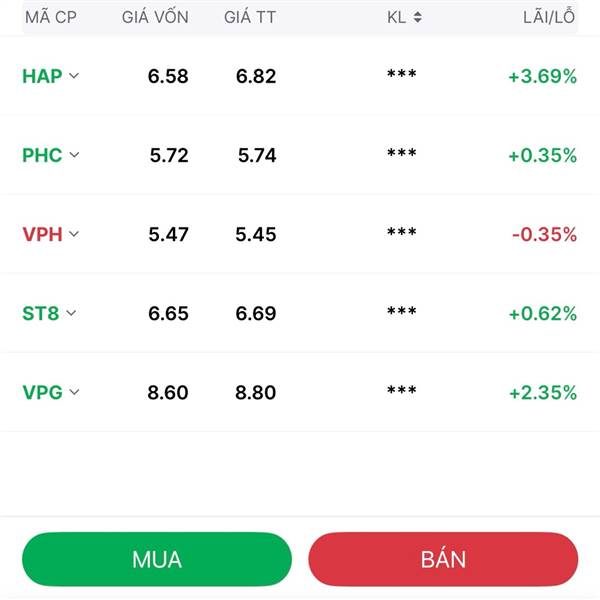Image resolution: width=600 pixels, height=600 pixels.
Task: Select the GIÁ VỐN column header
Action: coord(155,17)
